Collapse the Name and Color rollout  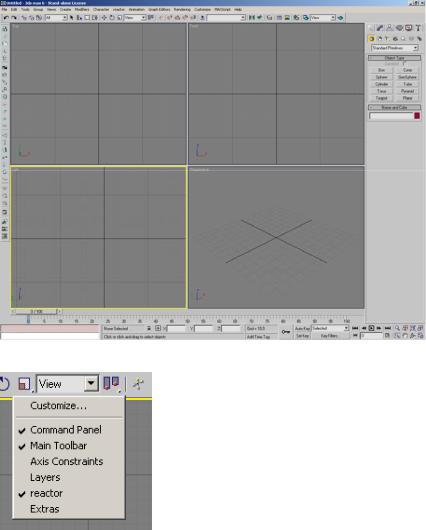click(x=394, y=107)
